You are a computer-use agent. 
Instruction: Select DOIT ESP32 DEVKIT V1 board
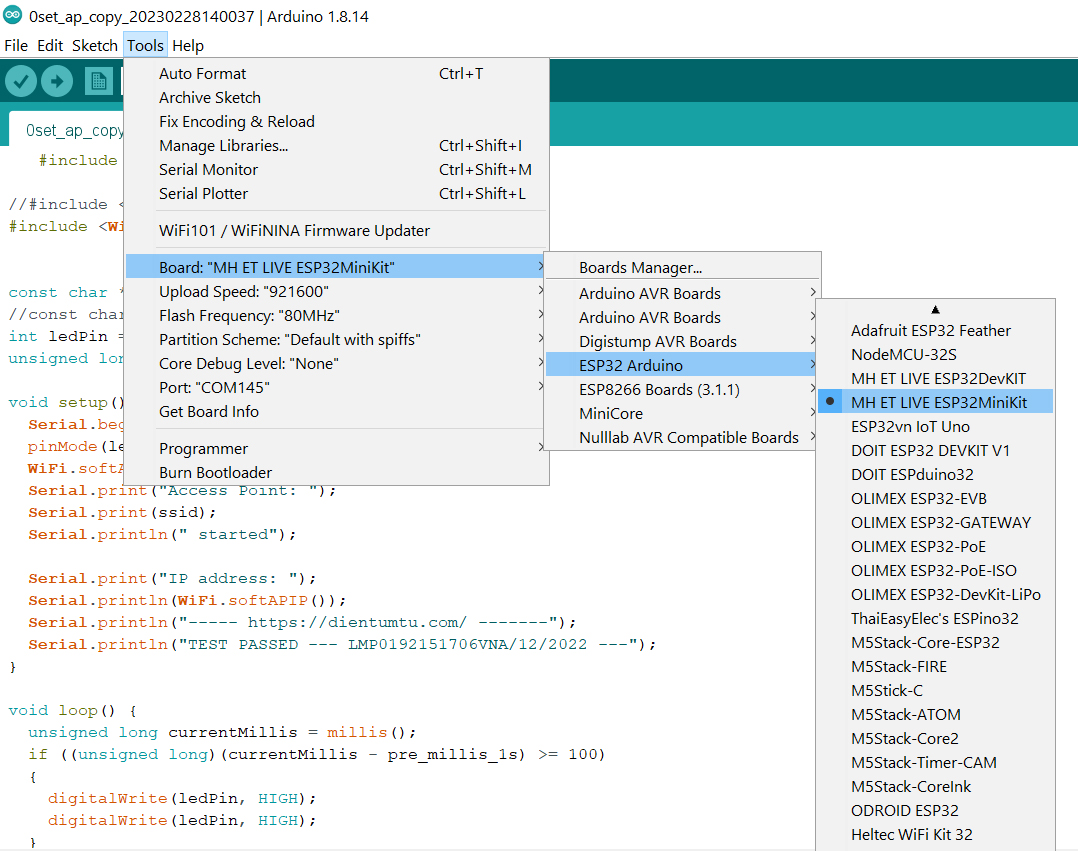[935, 451]
